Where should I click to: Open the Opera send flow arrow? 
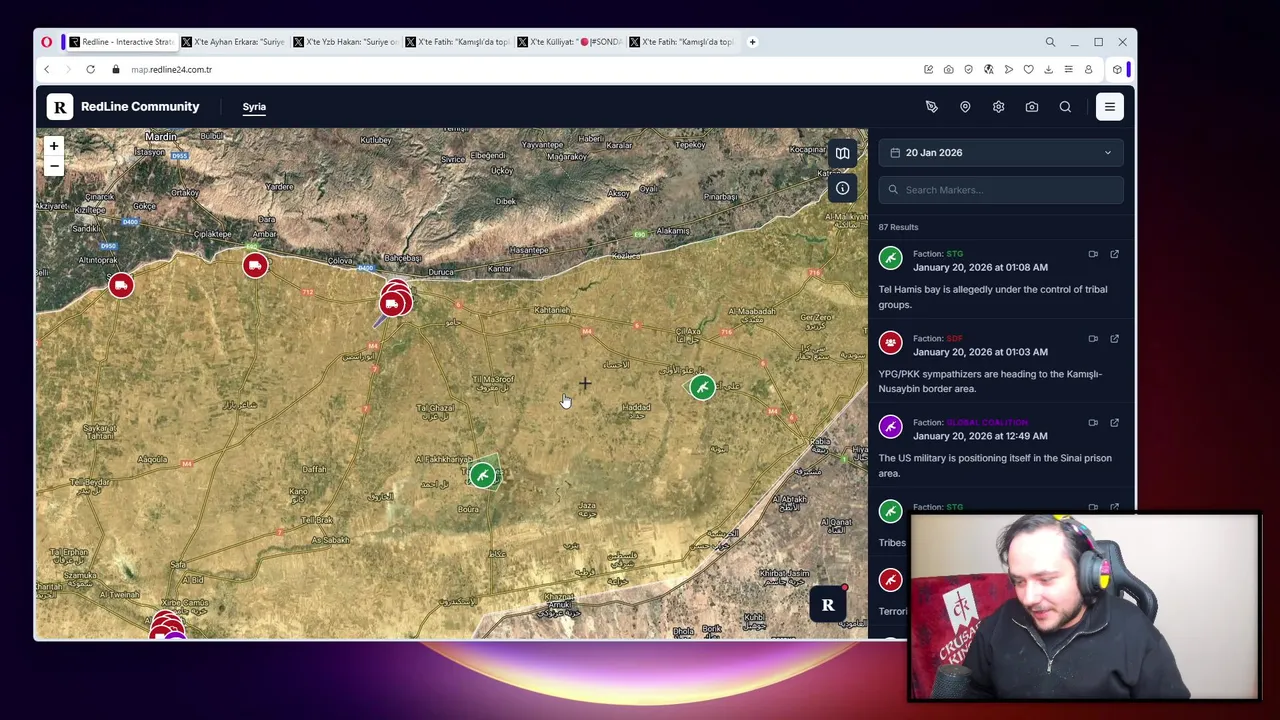(x=1008, y=70)
